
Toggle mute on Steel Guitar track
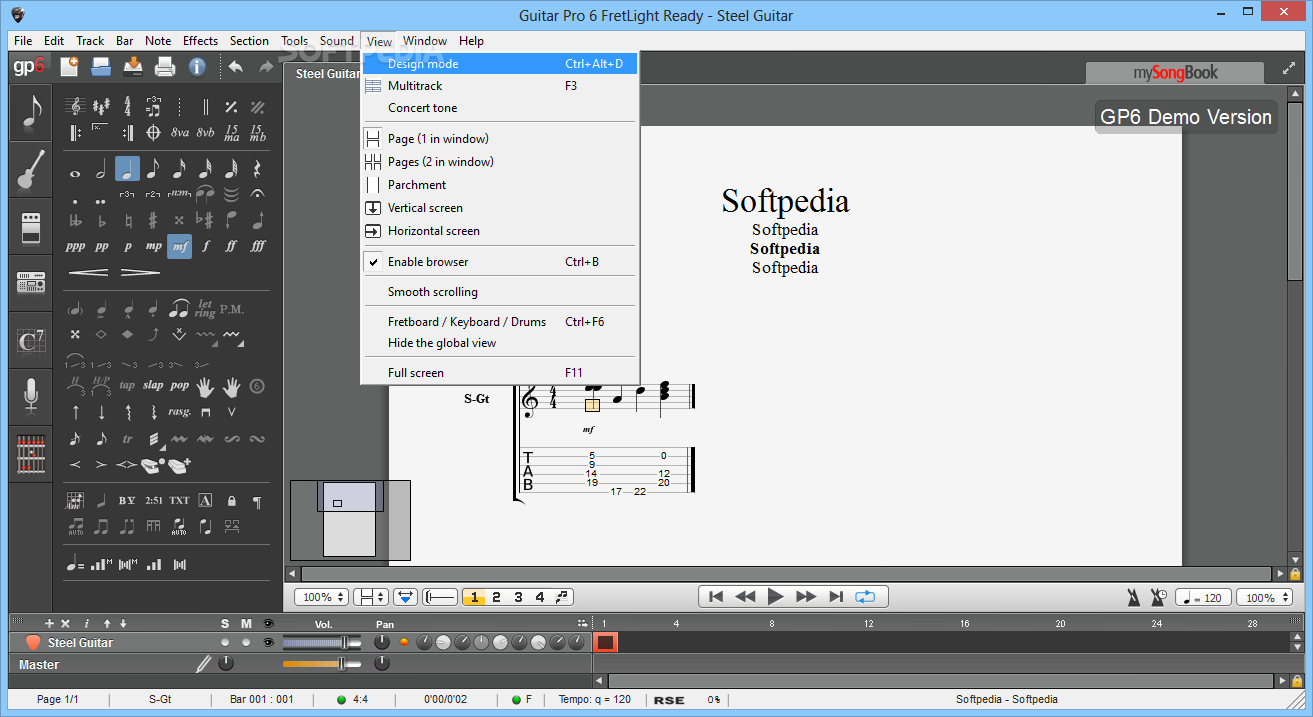(x=246, y=642)
